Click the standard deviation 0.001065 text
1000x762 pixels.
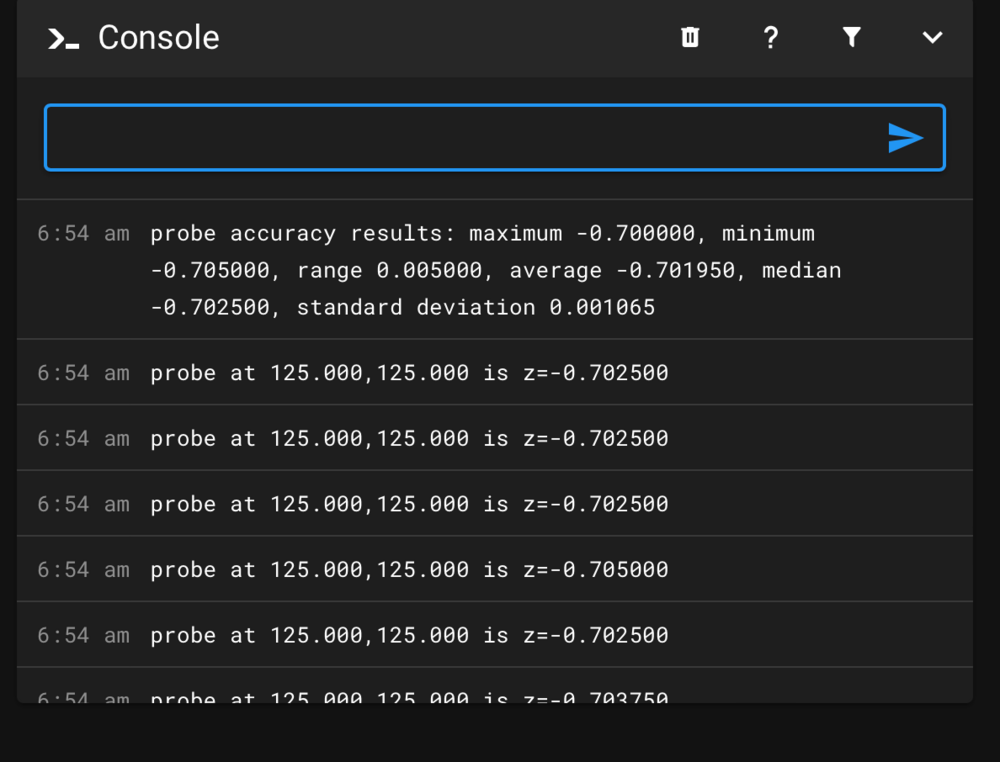pos(476,307)
